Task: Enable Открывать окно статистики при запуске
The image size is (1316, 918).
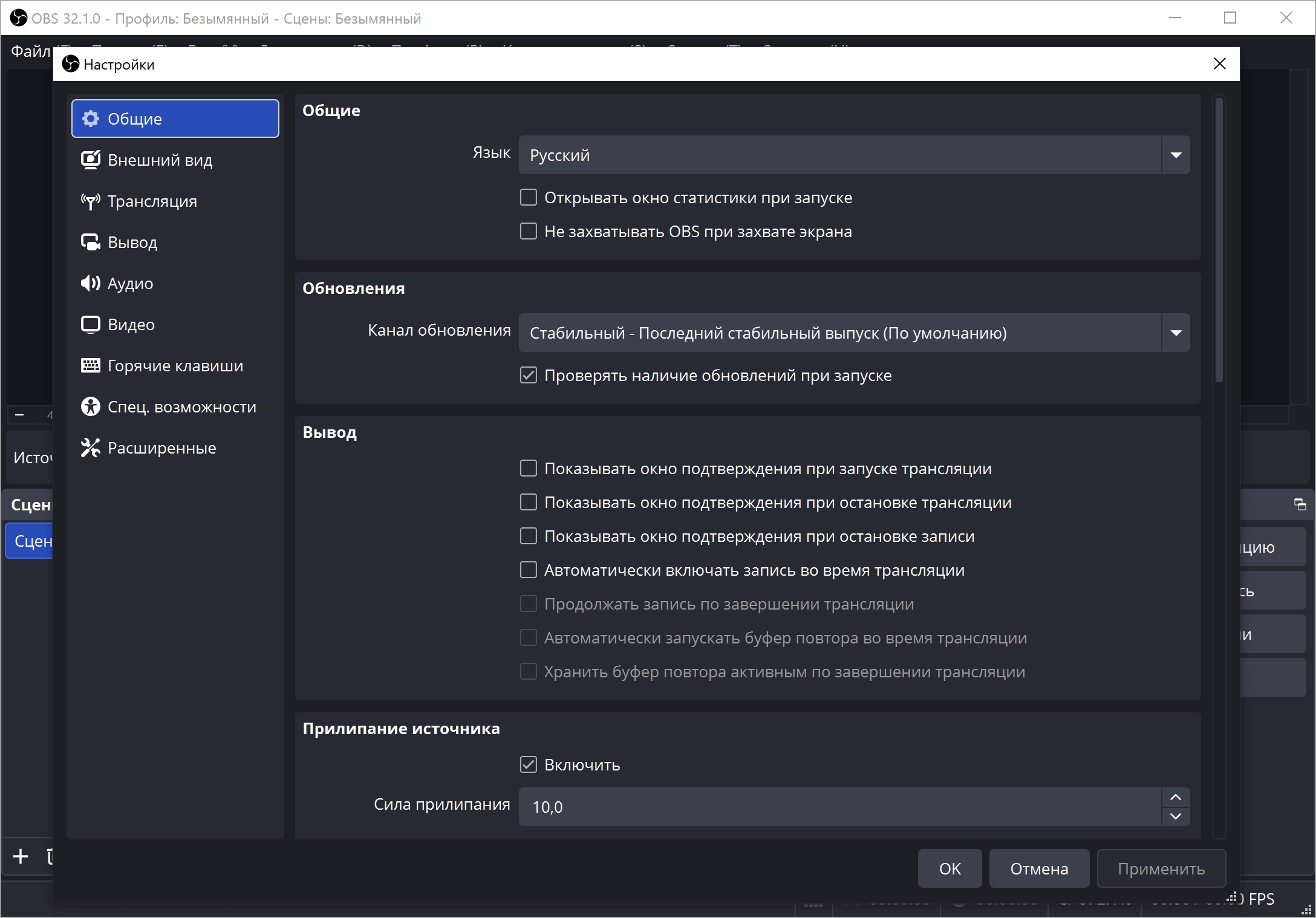Action: [529, 198]
